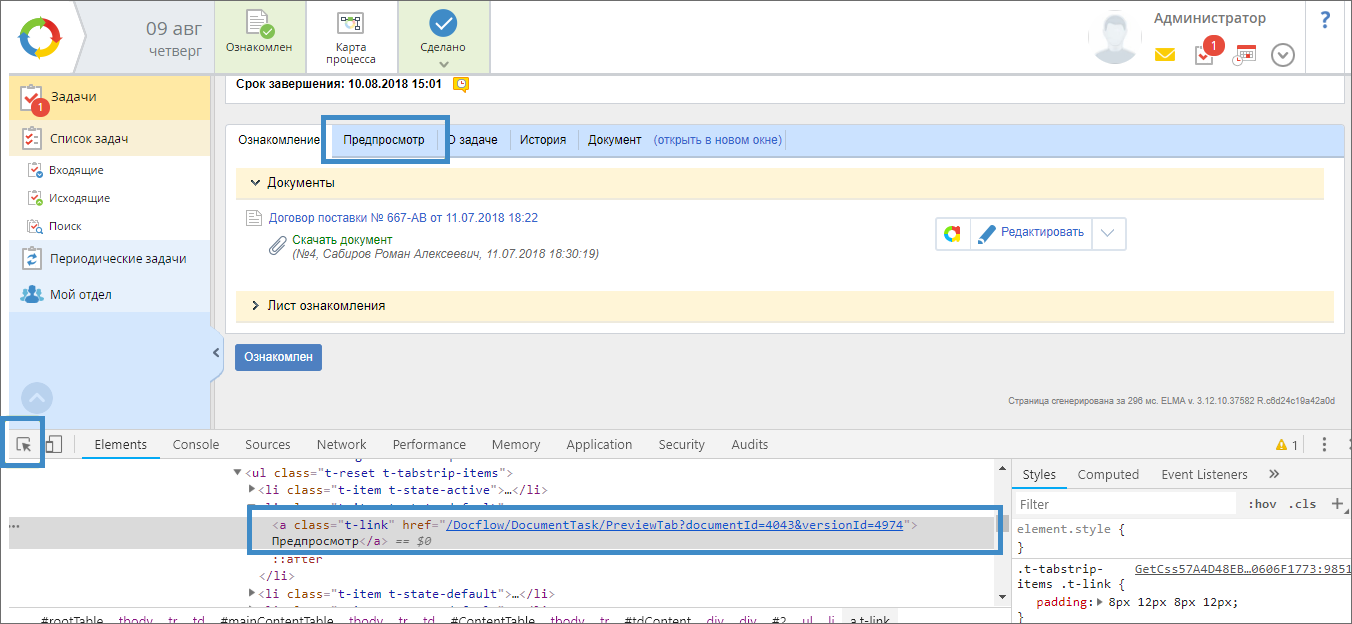Click the ELMA logo icon

pos(40,38)
